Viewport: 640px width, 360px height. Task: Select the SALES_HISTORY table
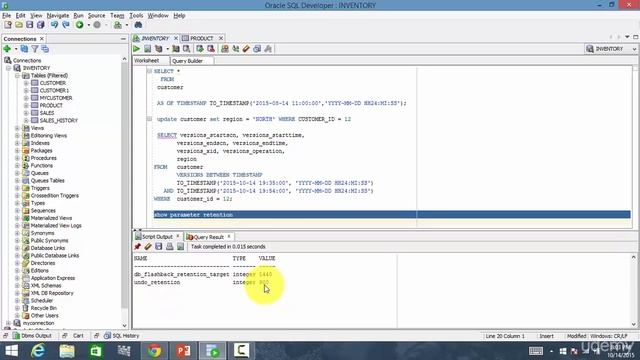click(x=59, y=121)
